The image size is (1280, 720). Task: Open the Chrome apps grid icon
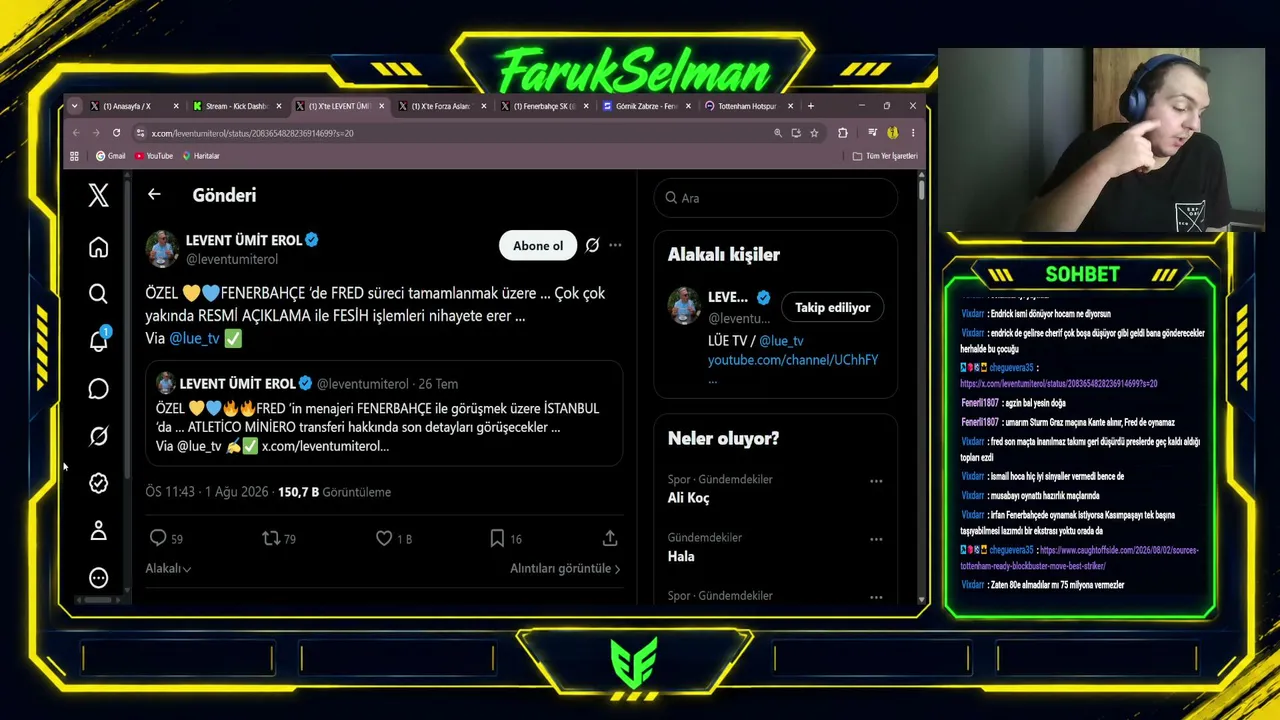tap(74, 156)
